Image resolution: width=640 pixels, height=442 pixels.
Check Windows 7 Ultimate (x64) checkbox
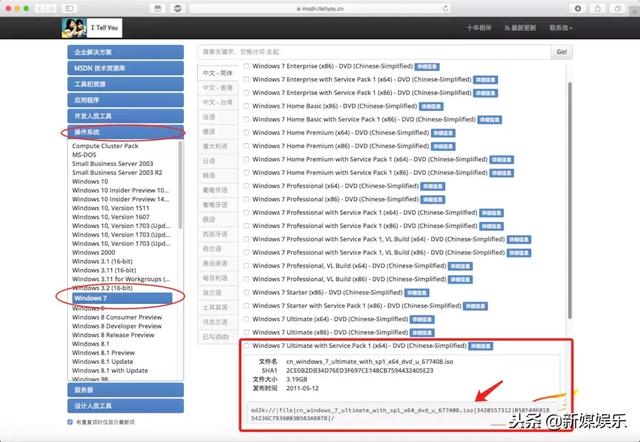pyautogui.click(x=246, y=319)
